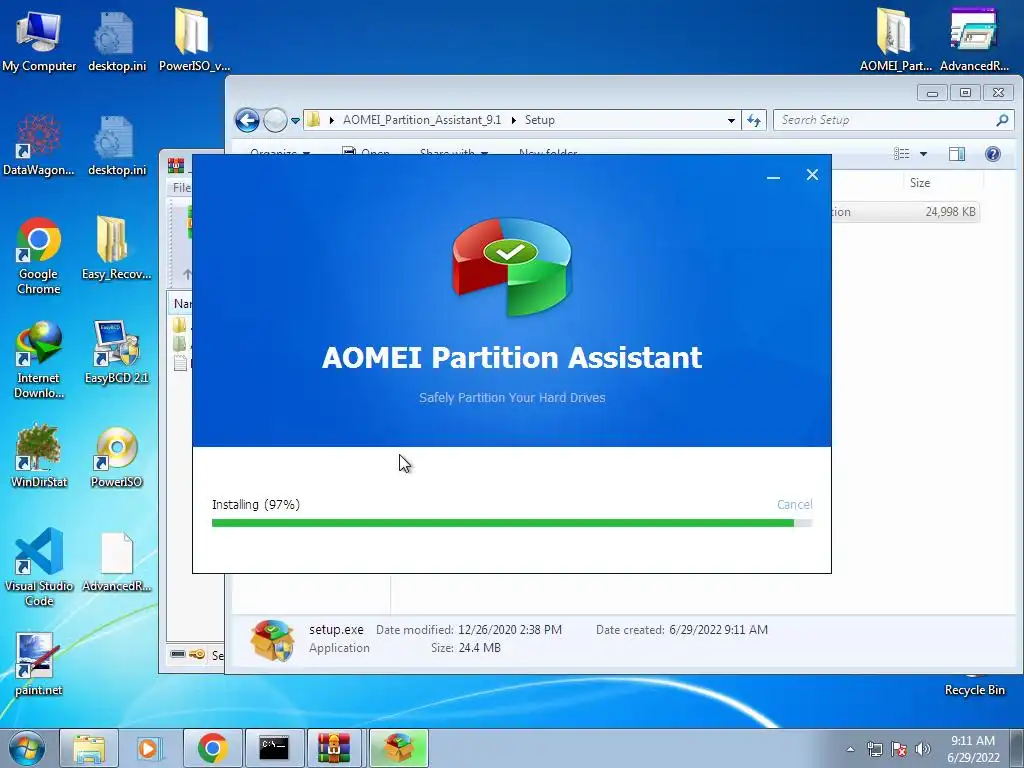Open Google Chrome desktop shortcut

[39, 256]
